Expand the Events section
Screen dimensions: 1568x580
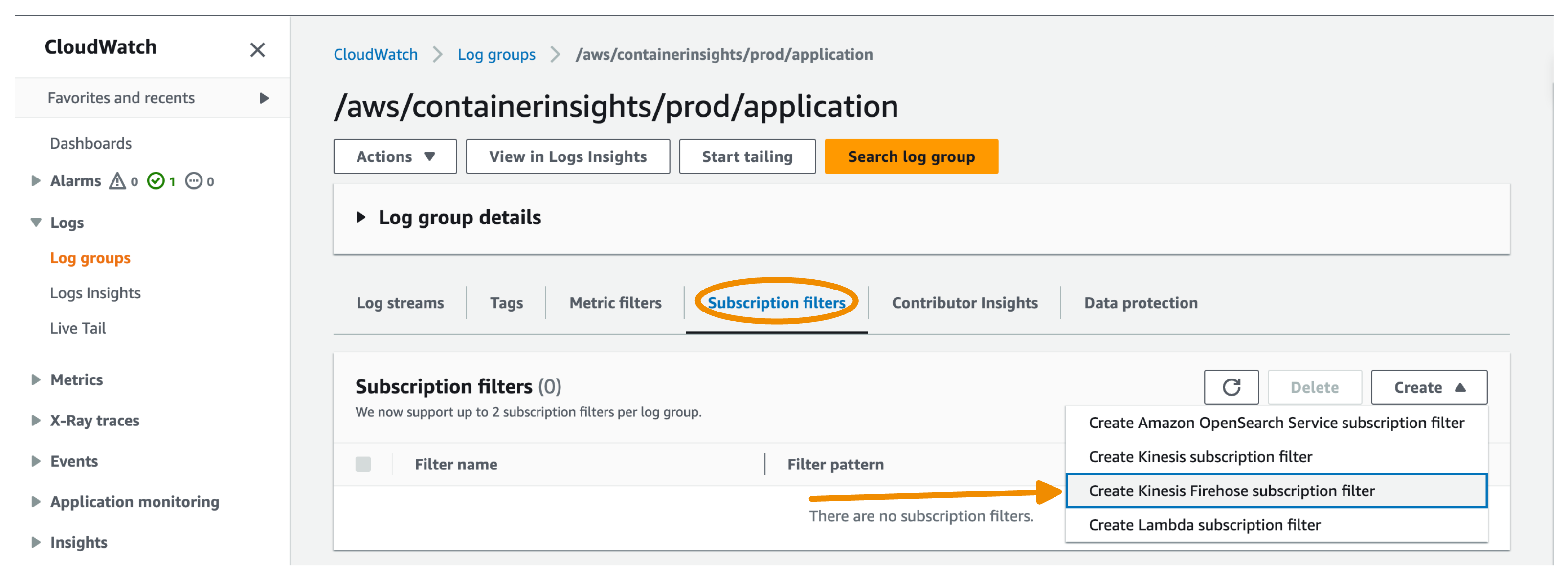(36, 461)
